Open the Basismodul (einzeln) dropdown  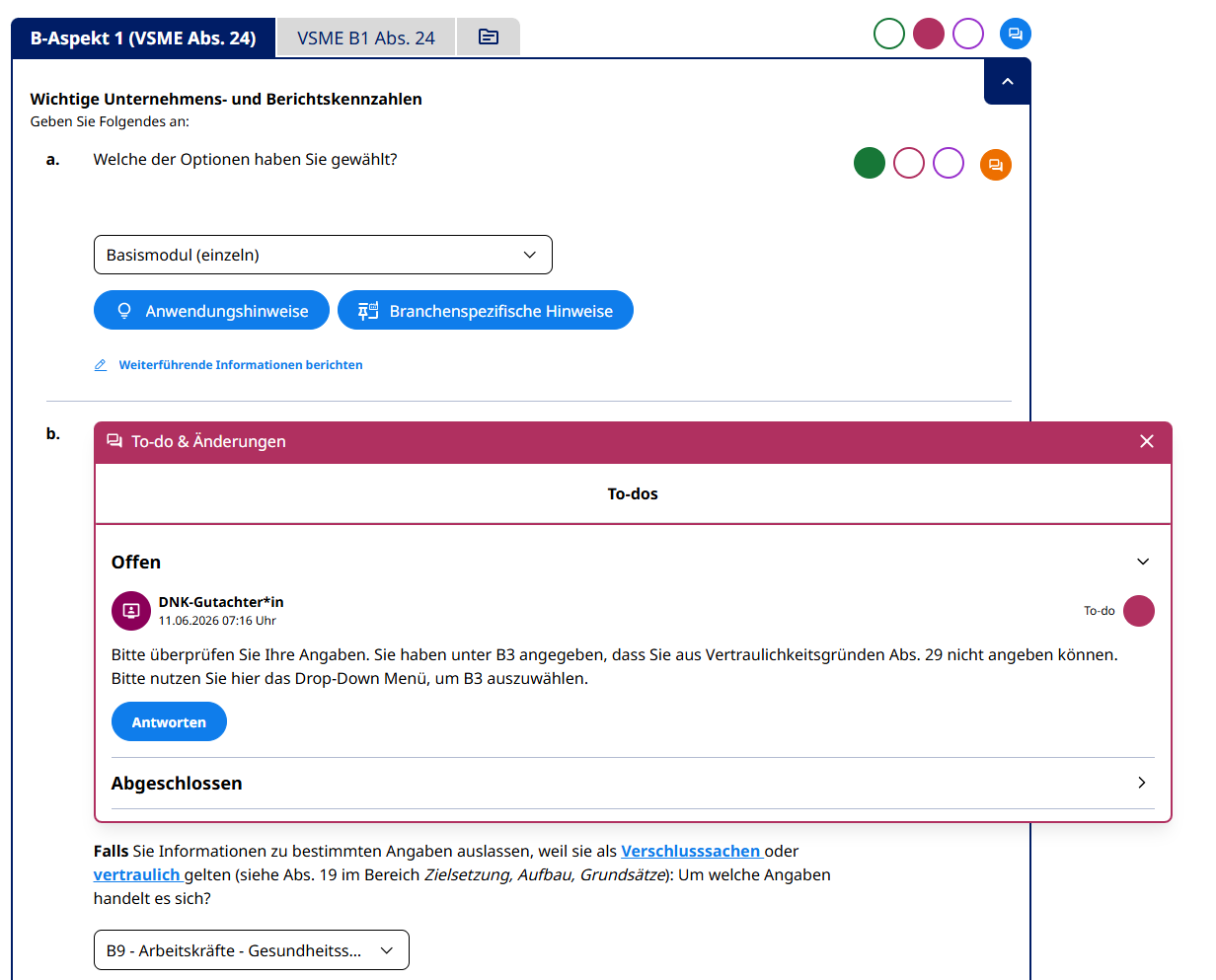coord(323,255)
